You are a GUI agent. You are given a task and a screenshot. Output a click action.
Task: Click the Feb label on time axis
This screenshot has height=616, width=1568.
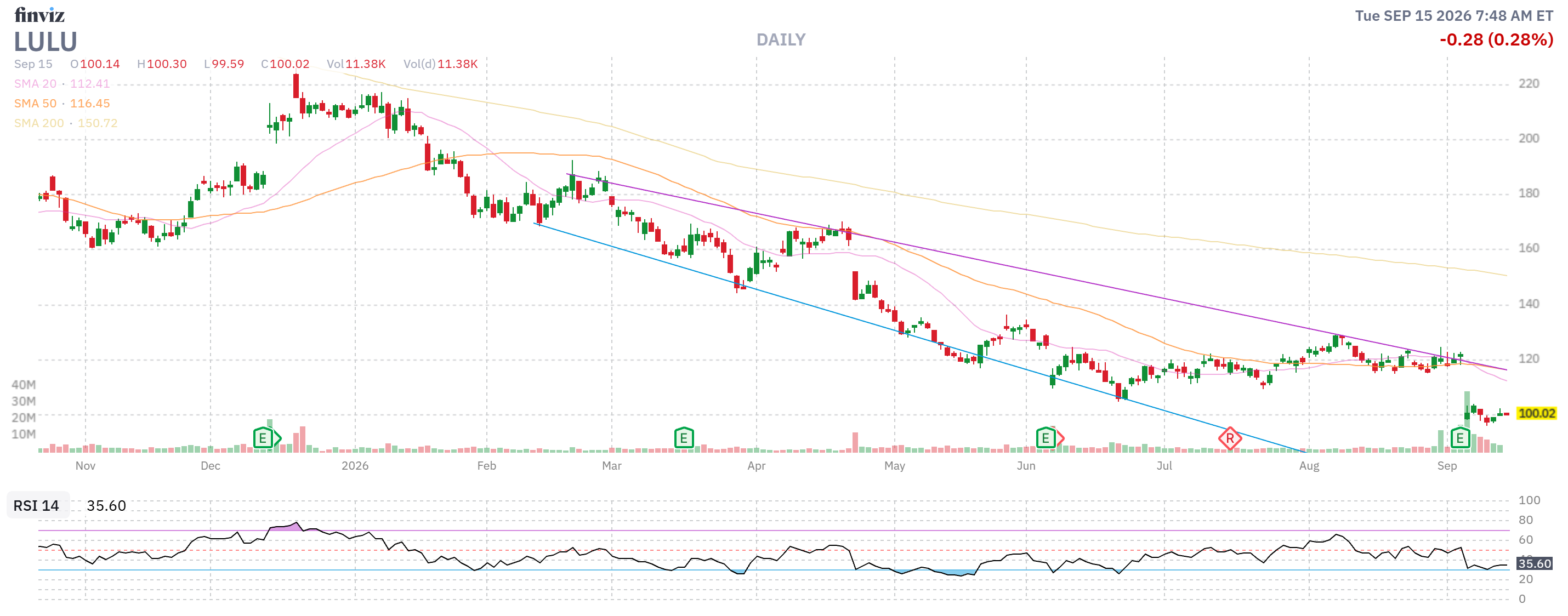(486, 466)
